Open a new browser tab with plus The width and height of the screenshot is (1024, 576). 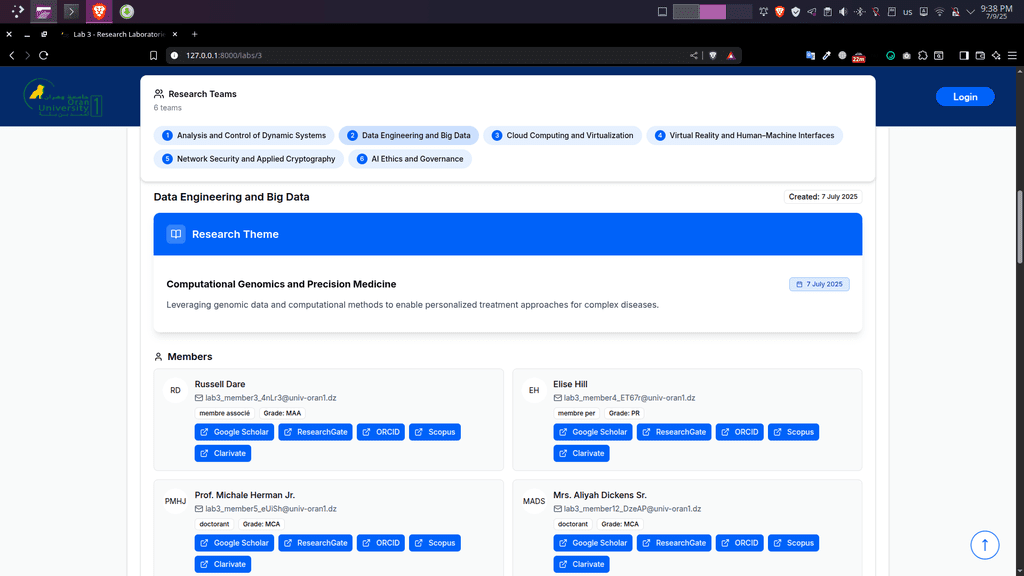(195, 34)
